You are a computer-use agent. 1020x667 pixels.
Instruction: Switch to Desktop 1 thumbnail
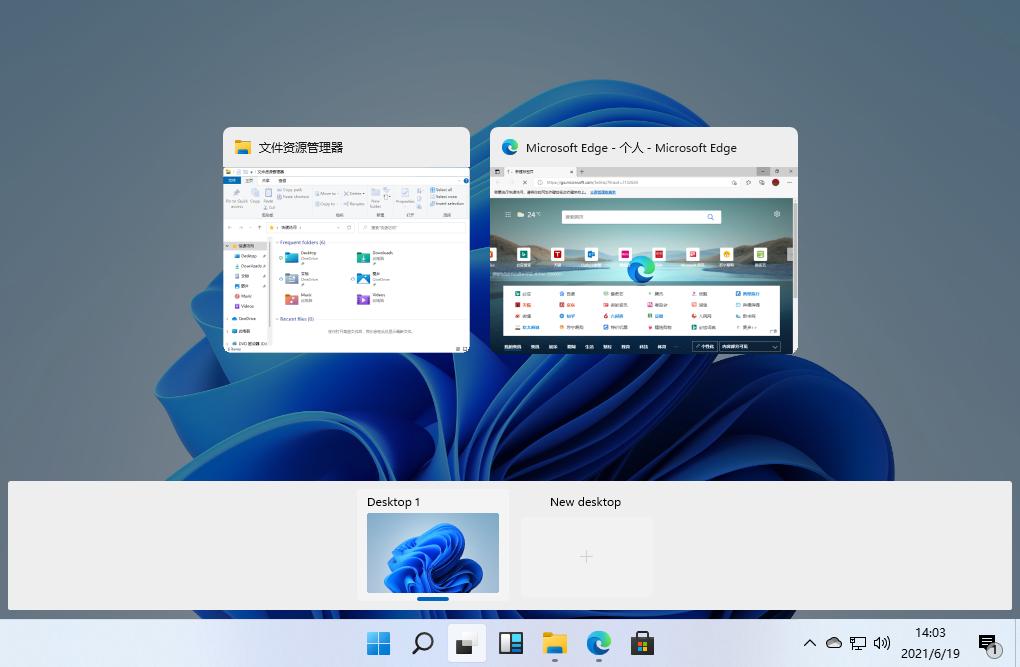pos(433,552)
